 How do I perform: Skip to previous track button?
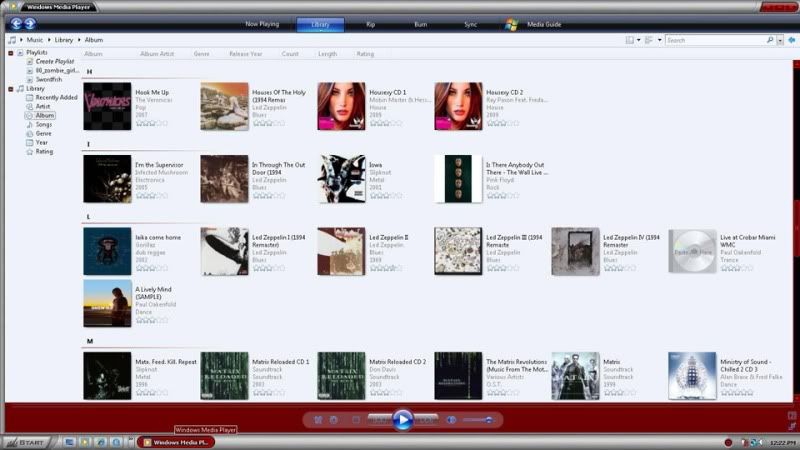coord(379,420)
